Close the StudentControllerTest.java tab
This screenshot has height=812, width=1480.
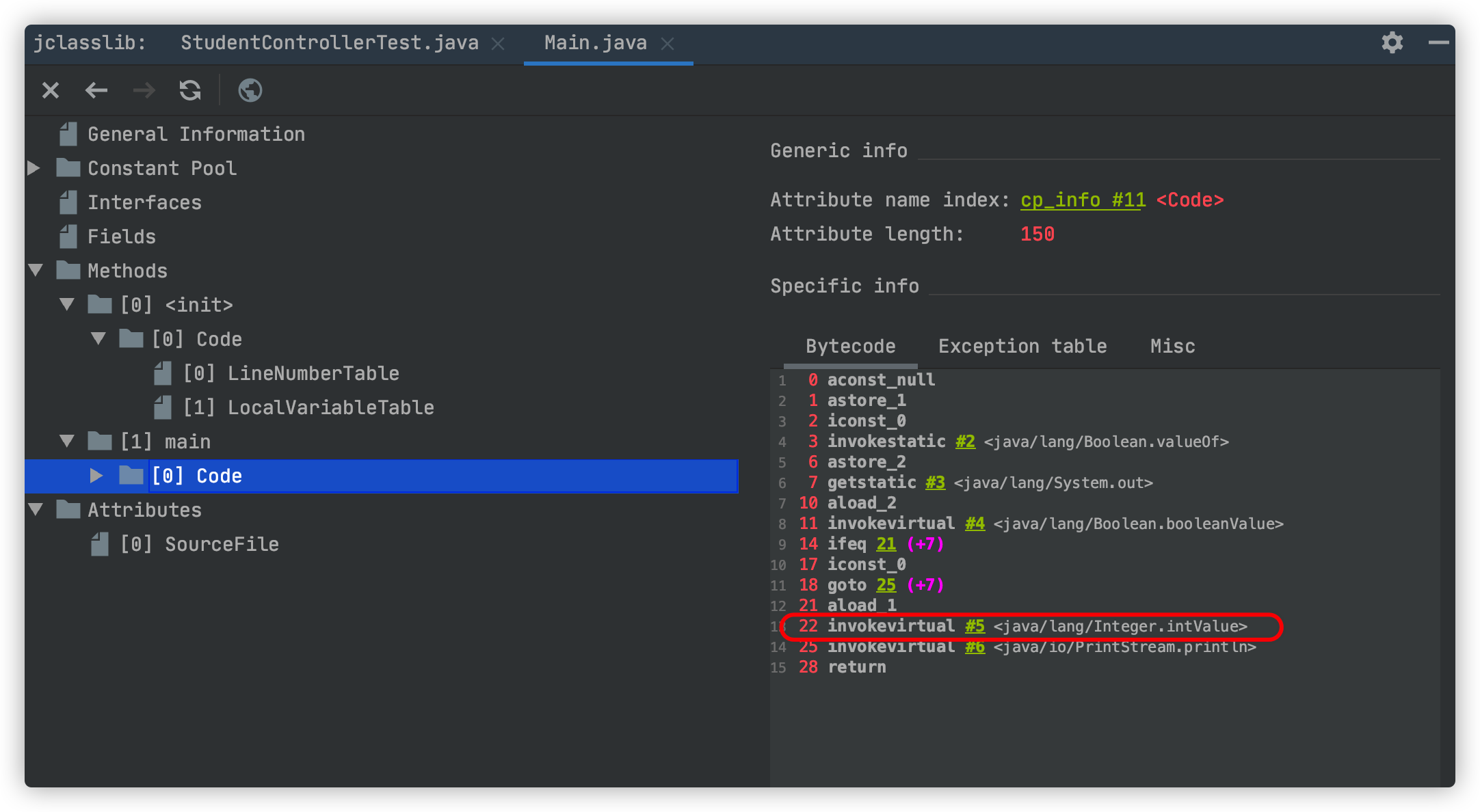coord(499,44)
